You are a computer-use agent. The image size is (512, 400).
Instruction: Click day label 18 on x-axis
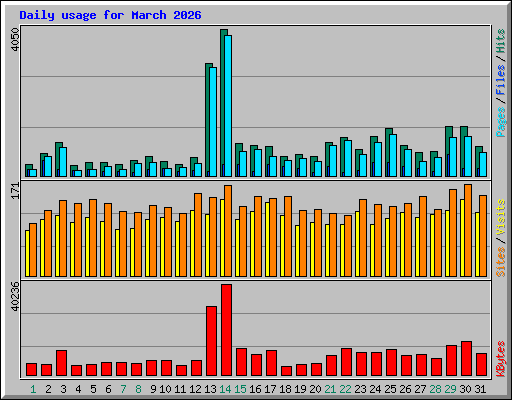285,389
